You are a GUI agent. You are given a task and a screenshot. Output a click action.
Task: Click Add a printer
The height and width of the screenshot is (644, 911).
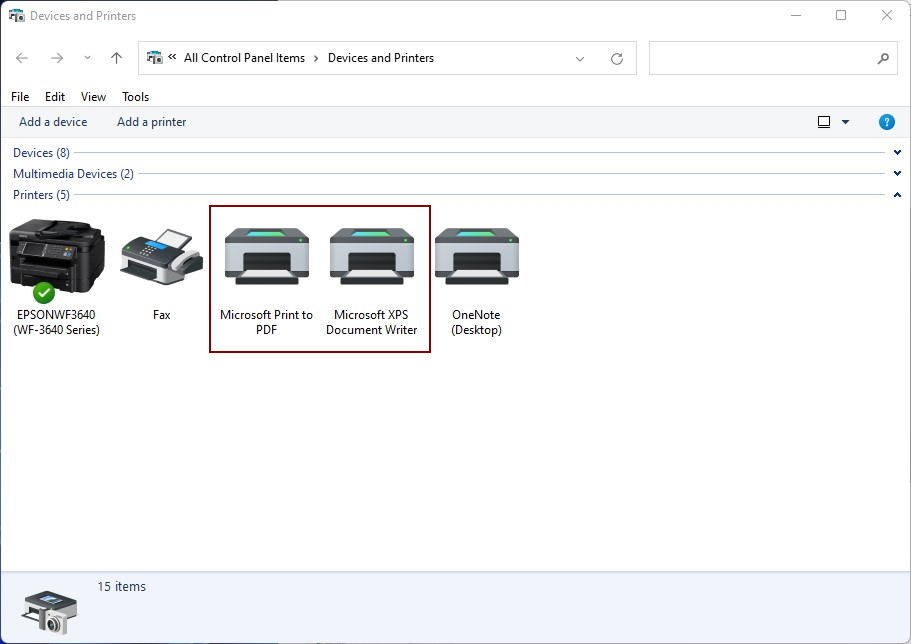[152, 122]
